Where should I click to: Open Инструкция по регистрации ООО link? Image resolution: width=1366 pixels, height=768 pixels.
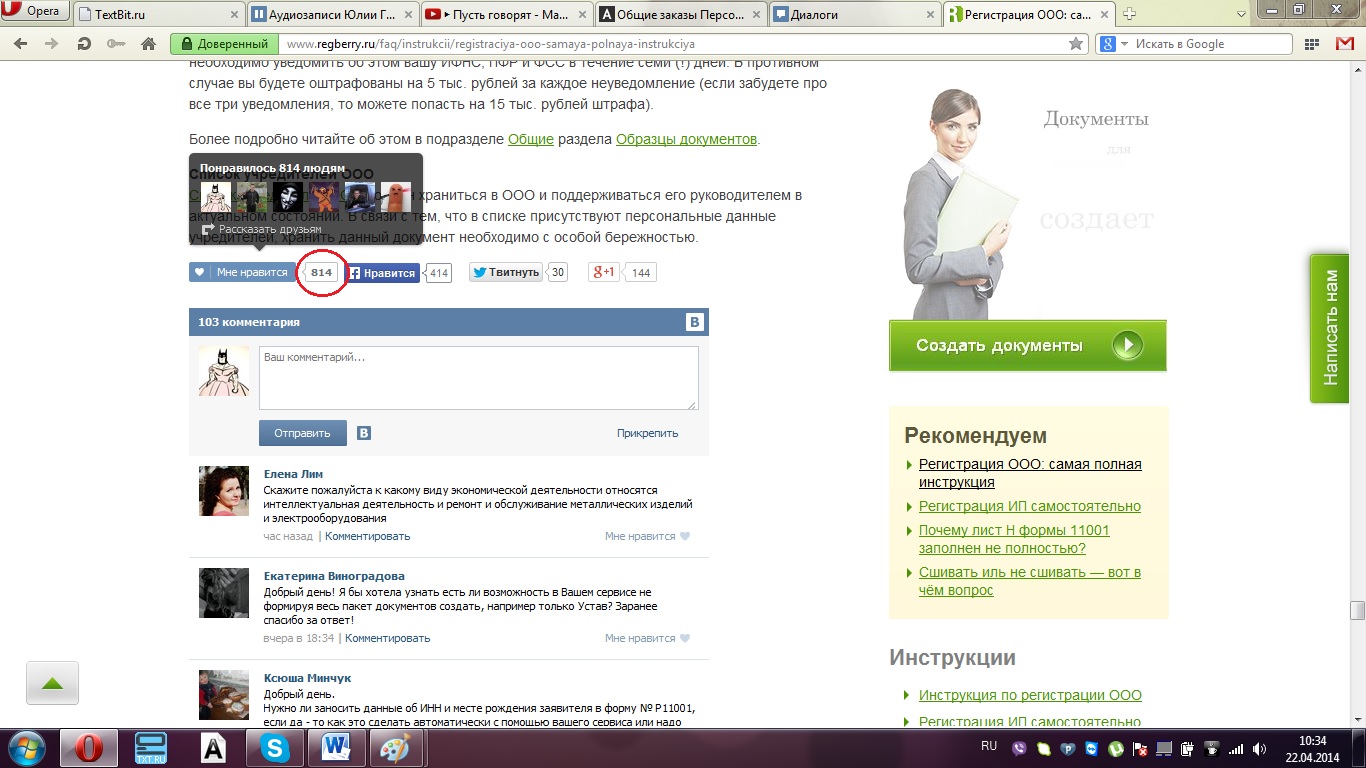click(x=1030, y=695)
